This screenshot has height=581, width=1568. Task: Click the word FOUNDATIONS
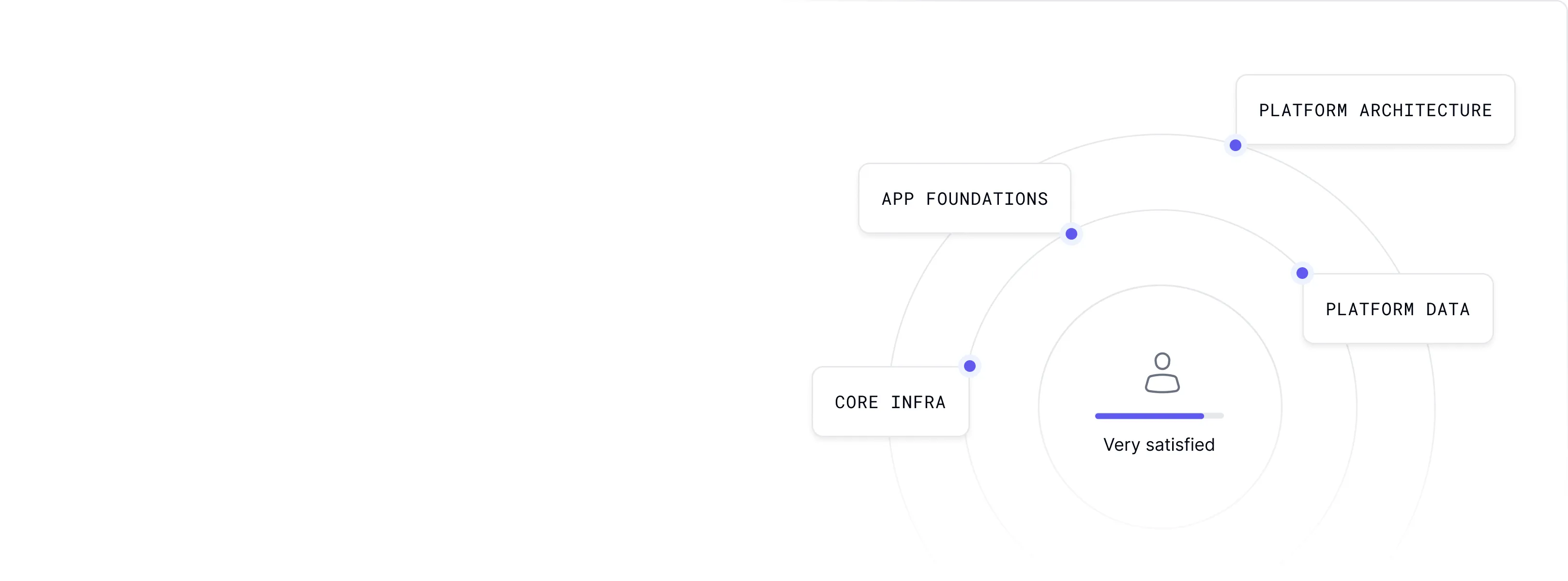click(x=987, y=199)
